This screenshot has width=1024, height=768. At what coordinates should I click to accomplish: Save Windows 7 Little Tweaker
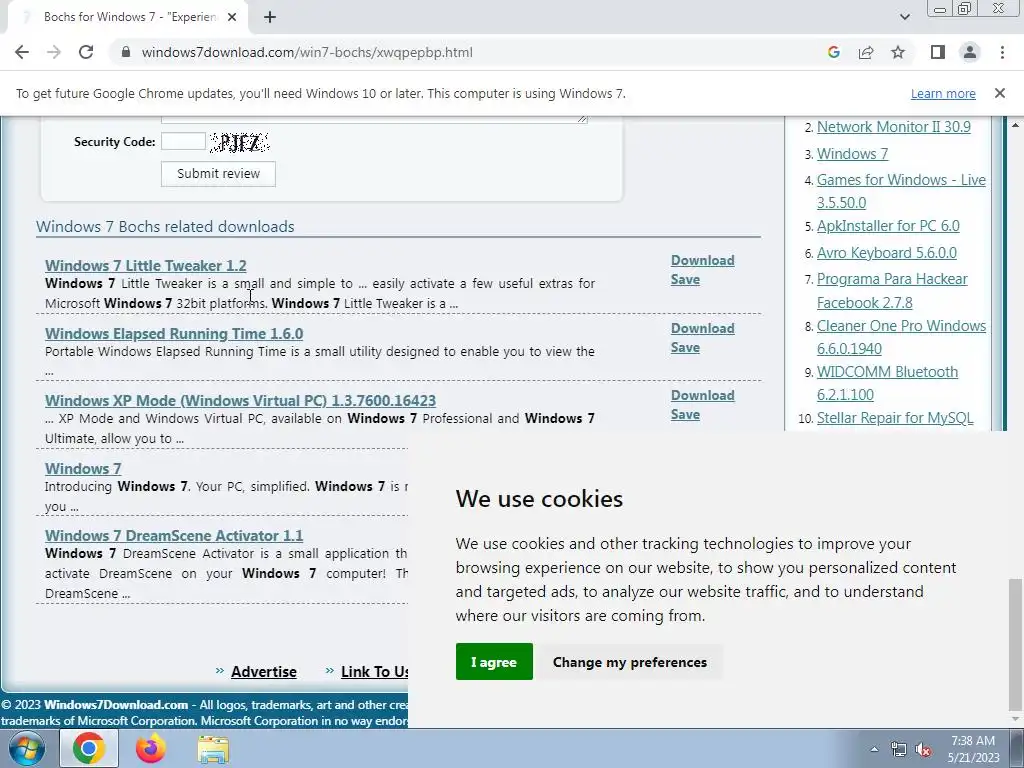coord(685,280)
